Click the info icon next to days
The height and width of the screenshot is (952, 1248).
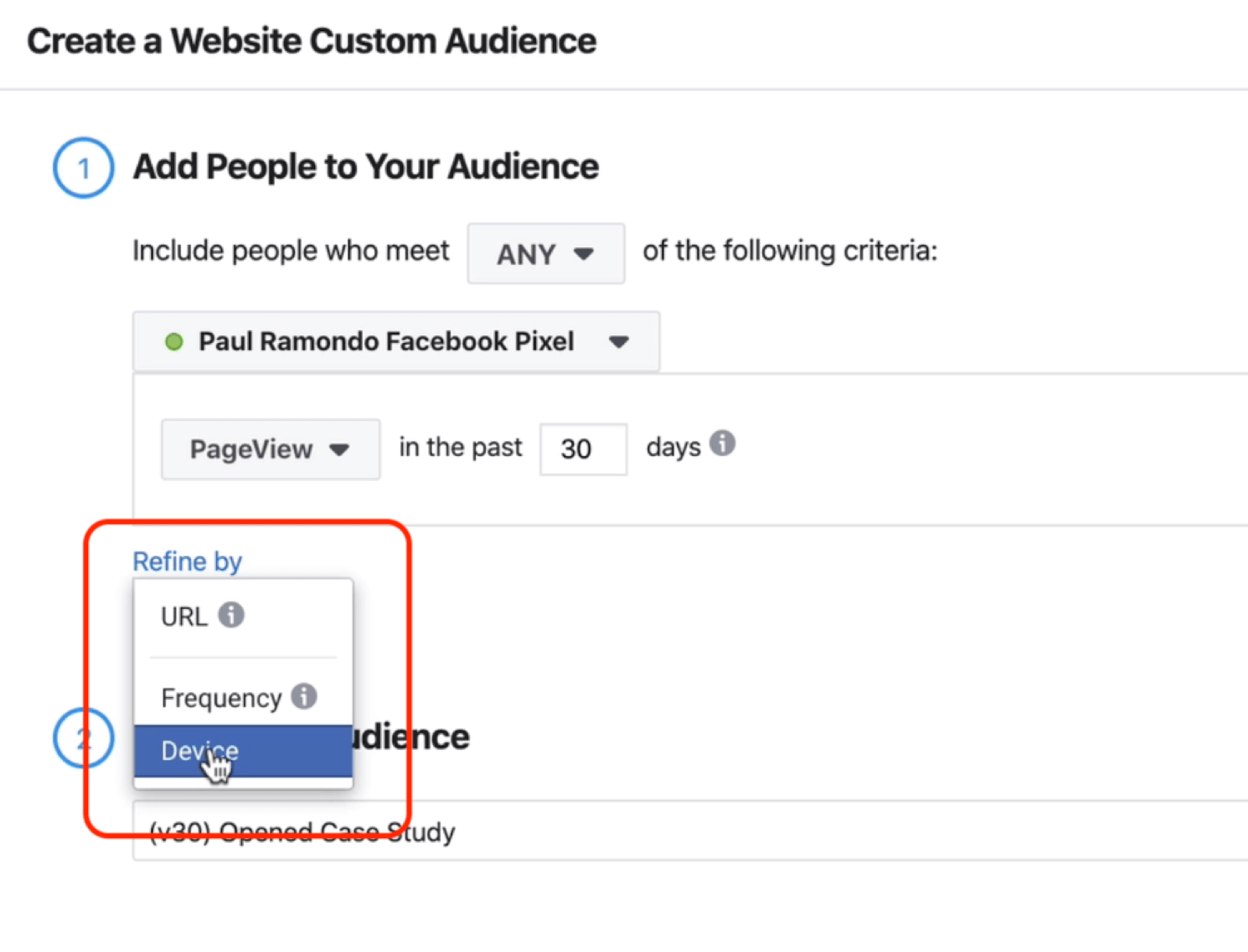click(722, 443)
